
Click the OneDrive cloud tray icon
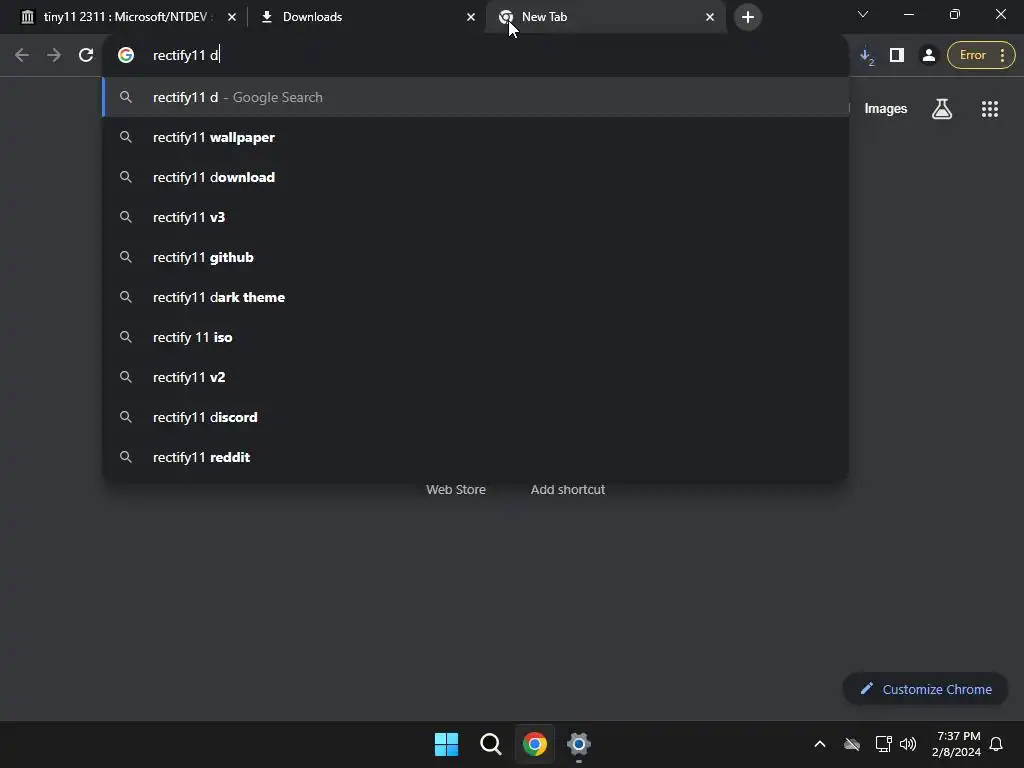852,744
